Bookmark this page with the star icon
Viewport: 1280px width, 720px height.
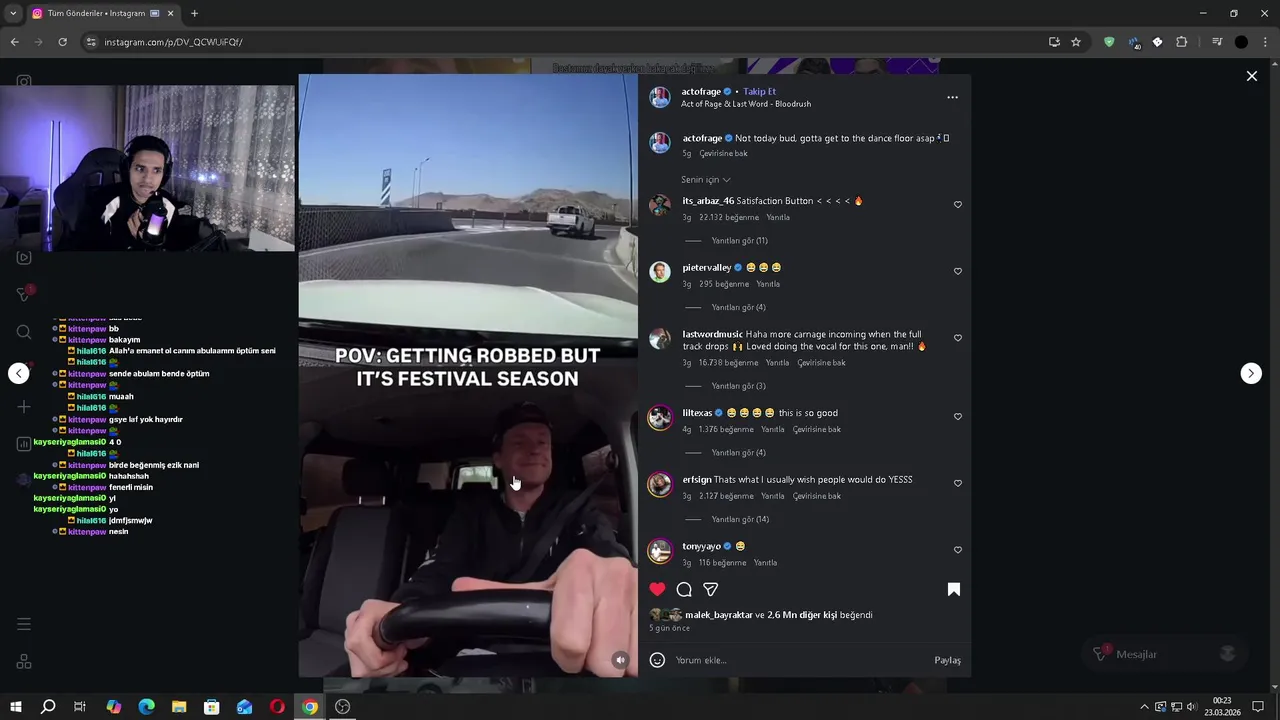point(1076,42)
